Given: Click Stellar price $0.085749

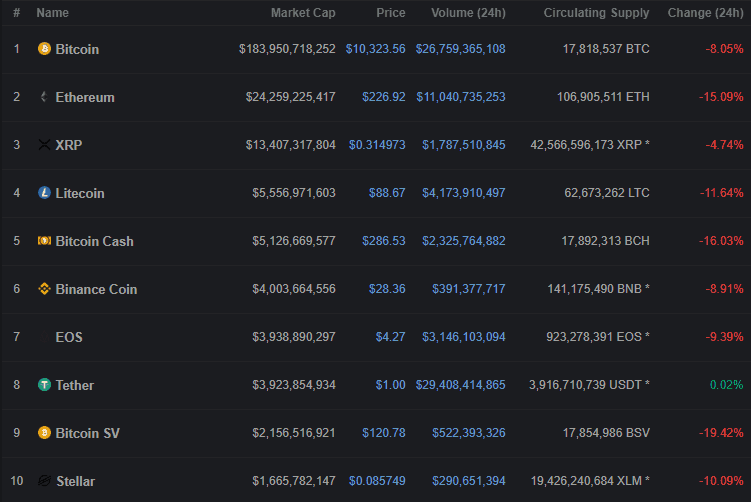Looking at the screenshot, I should 377,480.
